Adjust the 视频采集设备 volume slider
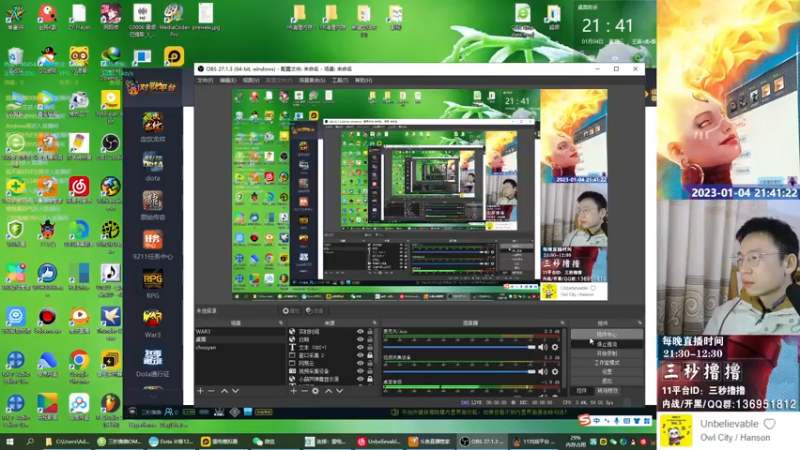 point(459,372)
